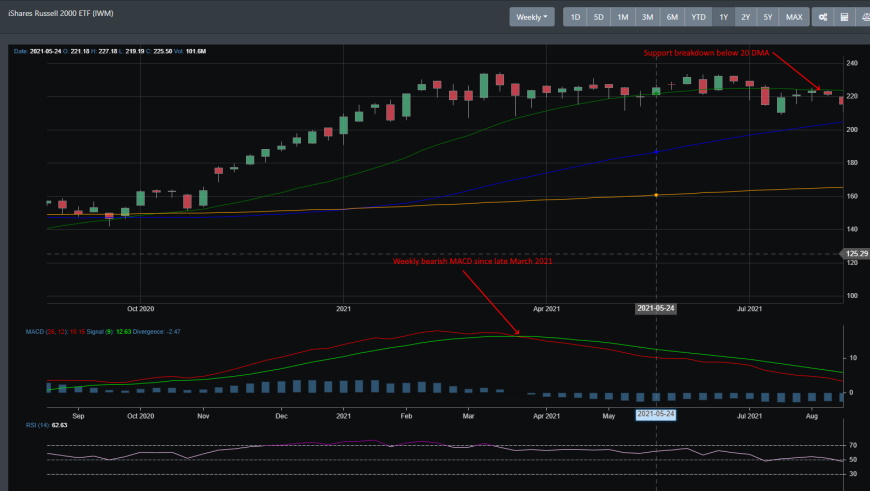Screen dimensions: 870x491
Task: Click the Signal (9) value label
Action: click(x=109, y=332)
